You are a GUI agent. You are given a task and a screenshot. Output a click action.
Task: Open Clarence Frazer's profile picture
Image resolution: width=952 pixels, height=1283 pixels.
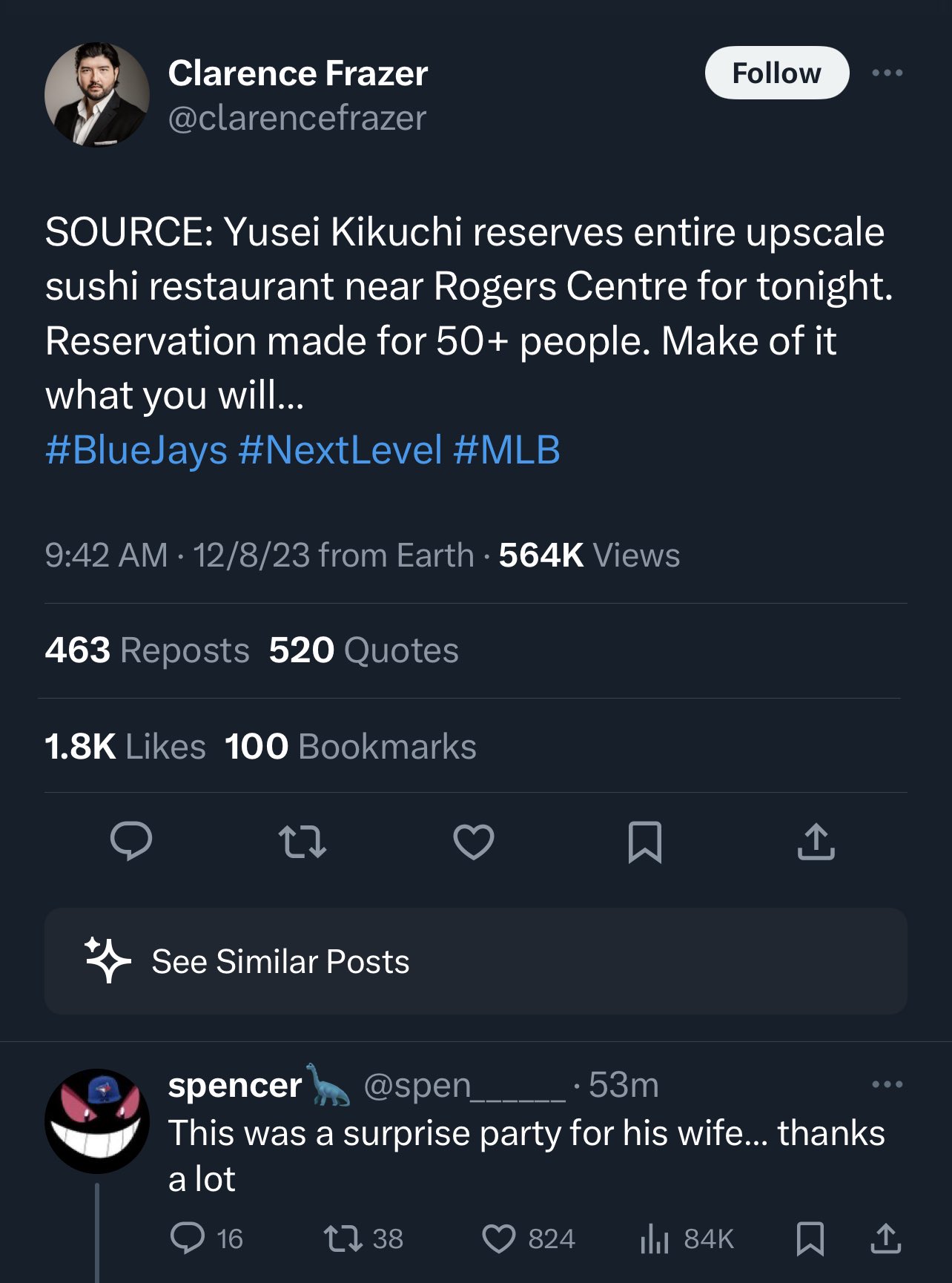[x=97, y=95]
